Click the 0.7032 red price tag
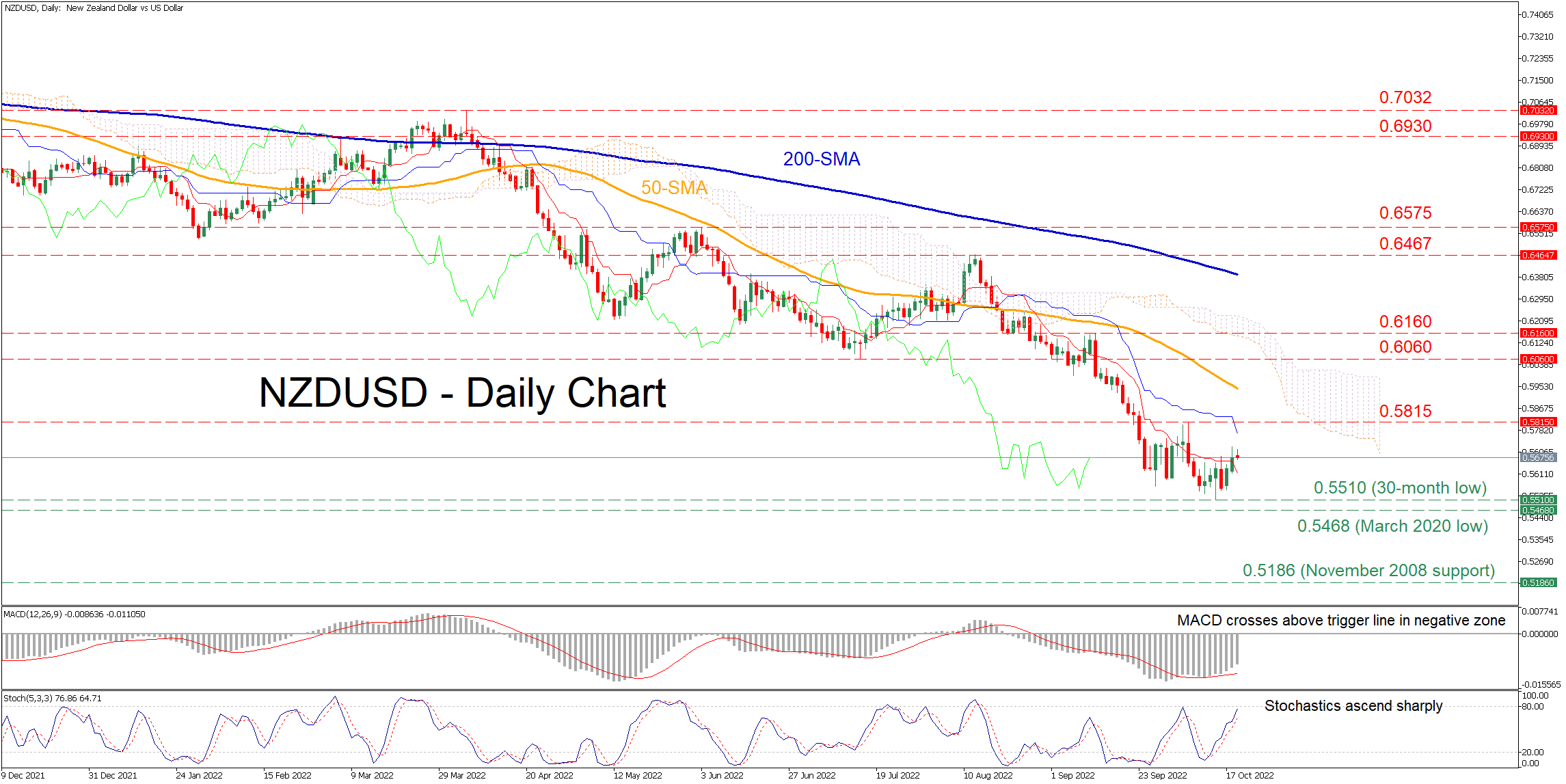The height and width of the screenshot is (784, 1566). pos(1537,110)
